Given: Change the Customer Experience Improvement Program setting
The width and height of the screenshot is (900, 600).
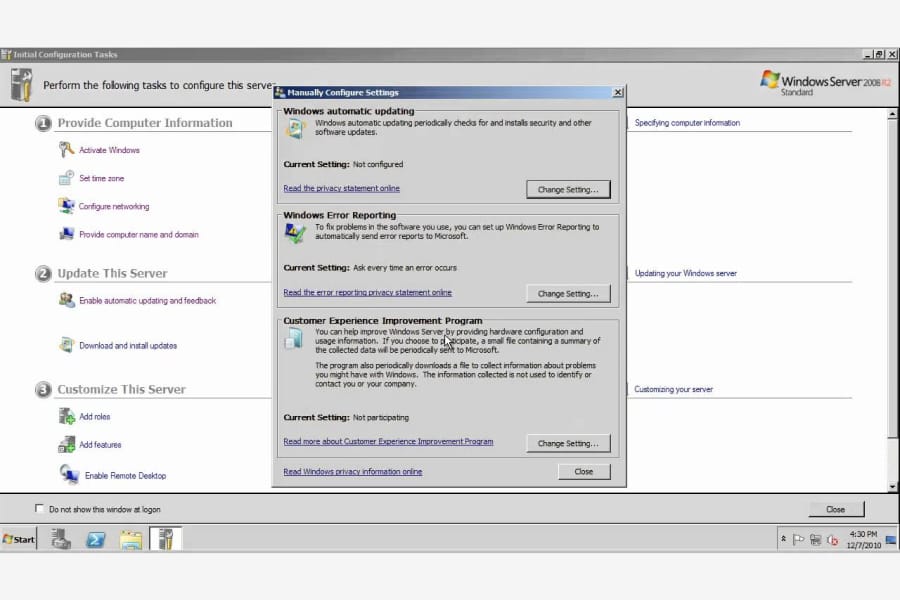Looking at the screenshot, I should 568,443.
